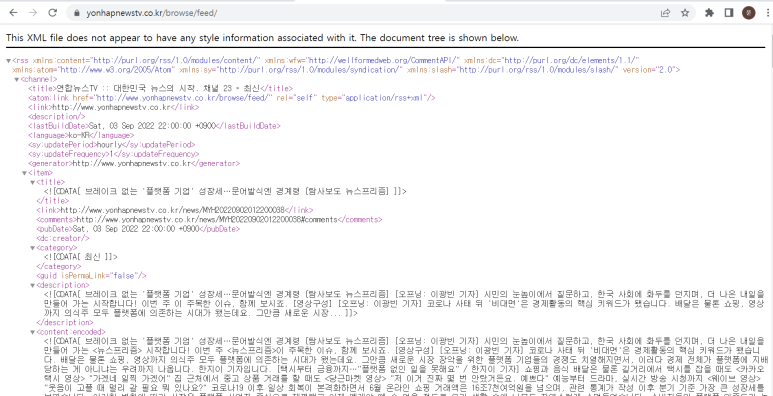Click the empty channel description element
Screen dimensions: 773x396
point(57,117)
